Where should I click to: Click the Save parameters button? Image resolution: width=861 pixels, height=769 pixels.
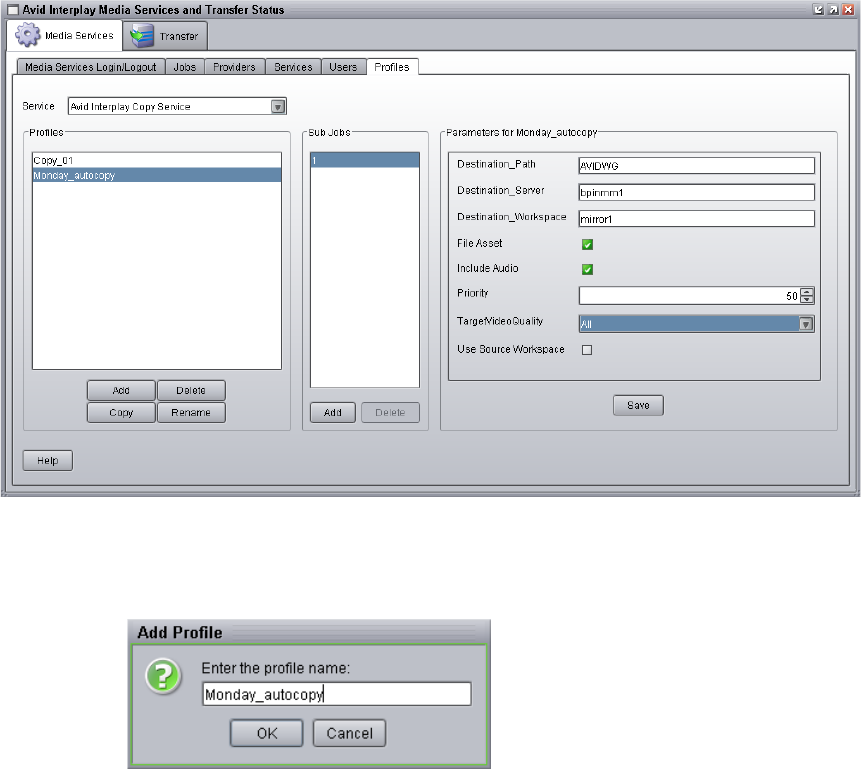coord(638,405)
